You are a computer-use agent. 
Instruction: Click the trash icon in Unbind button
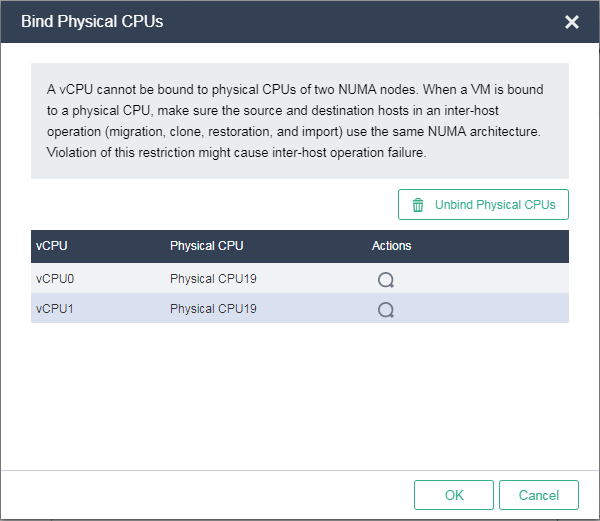(418, 205)
